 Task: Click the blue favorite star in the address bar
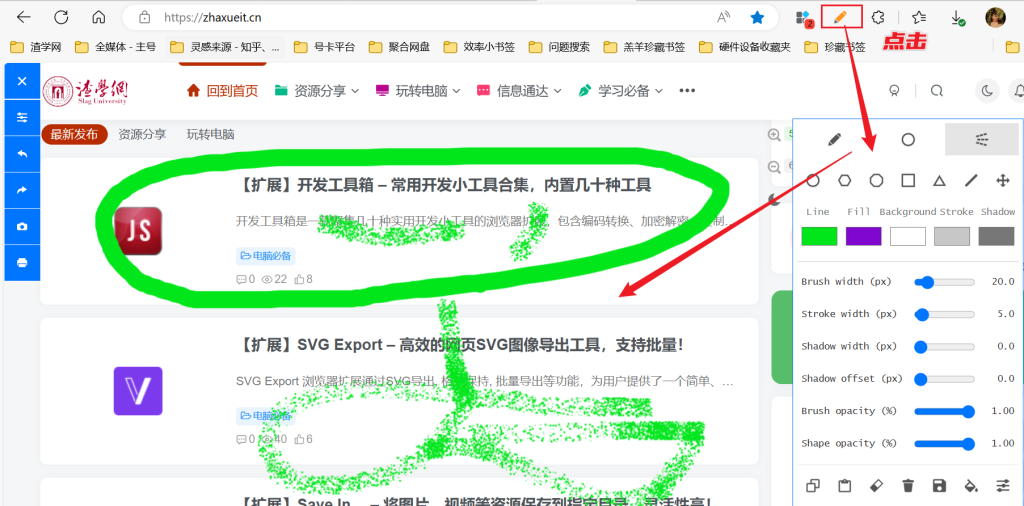click(758, 18)
